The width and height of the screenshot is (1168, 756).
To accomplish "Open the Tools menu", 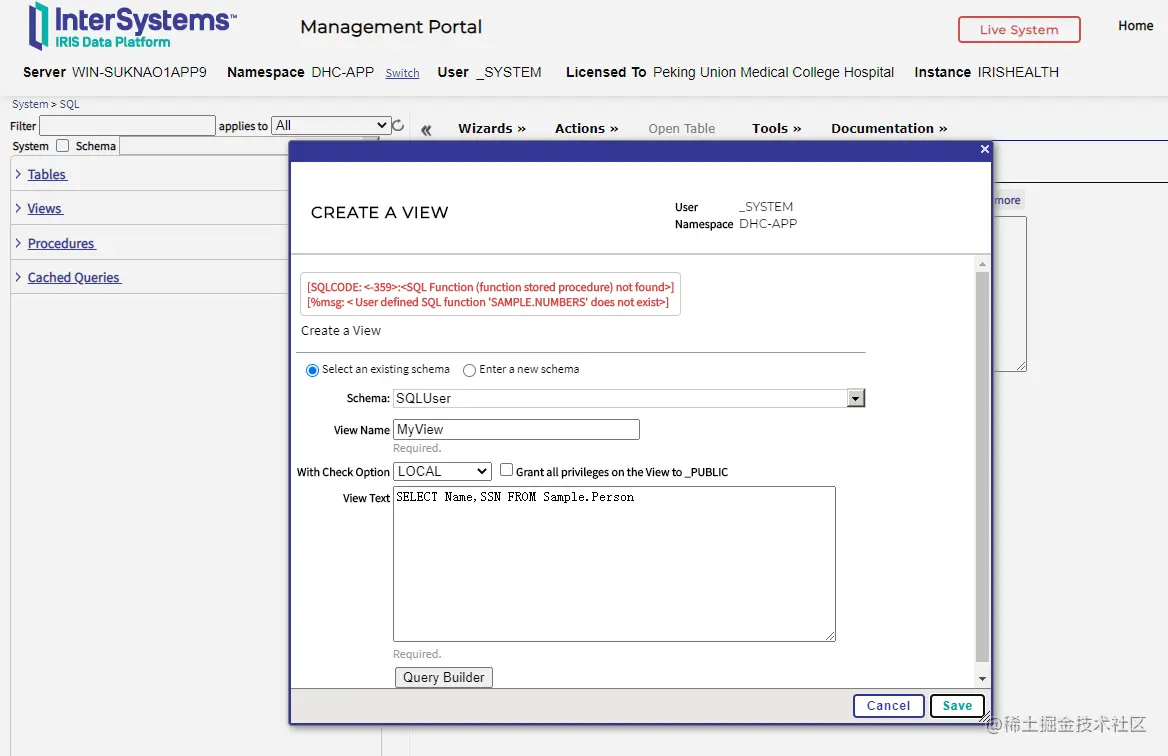I will (x=776, y=128).
